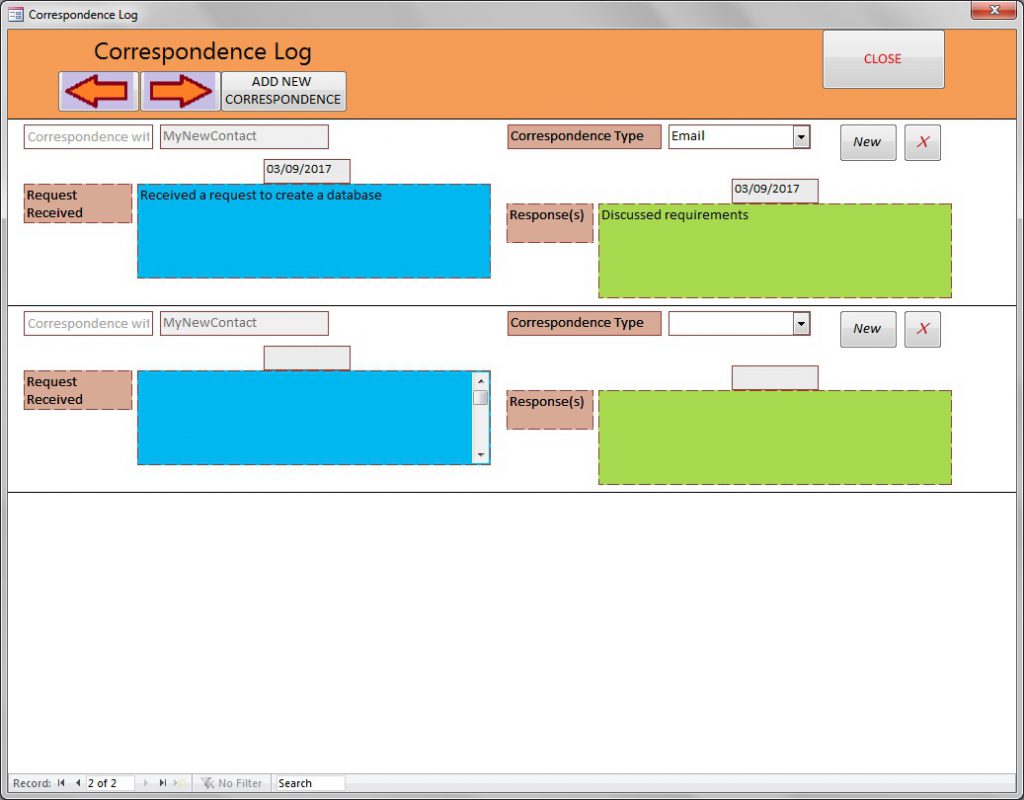Viewport: 1024px width, 800px height.
Task: Click the No Filter indicator
Action: tap(232, 783)
